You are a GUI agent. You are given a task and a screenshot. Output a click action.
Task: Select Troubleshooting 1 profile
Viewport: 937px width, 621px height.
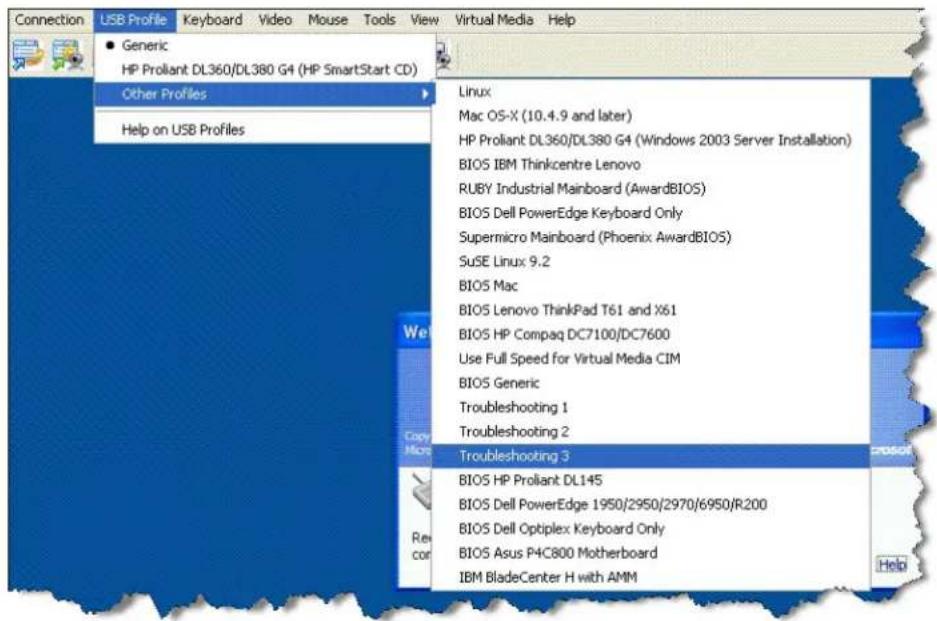tap(651, 408)
